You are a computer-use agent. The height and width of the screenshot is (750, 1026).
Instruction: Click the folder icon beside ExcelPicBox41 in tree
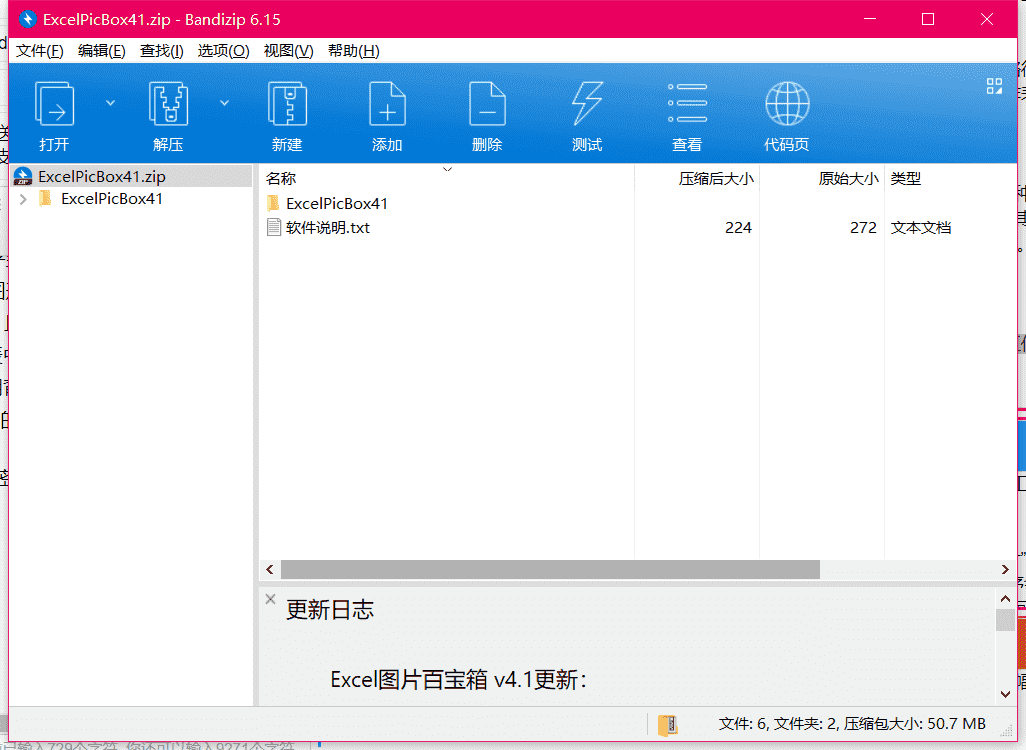[45, 198]
